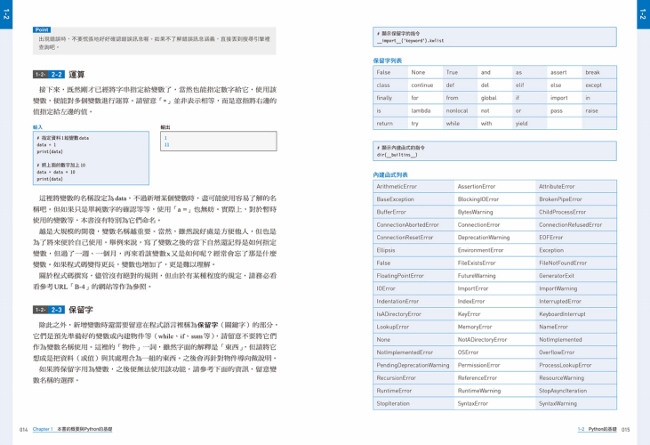Screen dimensions: 650x445
Task: Select the 'PendingDeprecationWarning' table cell
Action: pos(413,365)
